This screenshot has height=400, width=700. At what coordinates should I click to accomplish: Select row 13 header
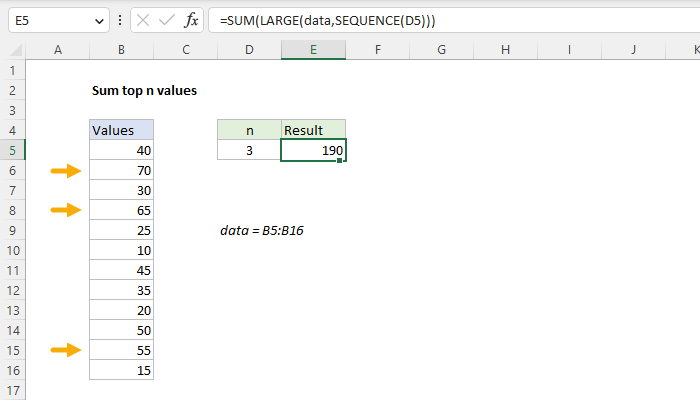click(x=12, y=310)
